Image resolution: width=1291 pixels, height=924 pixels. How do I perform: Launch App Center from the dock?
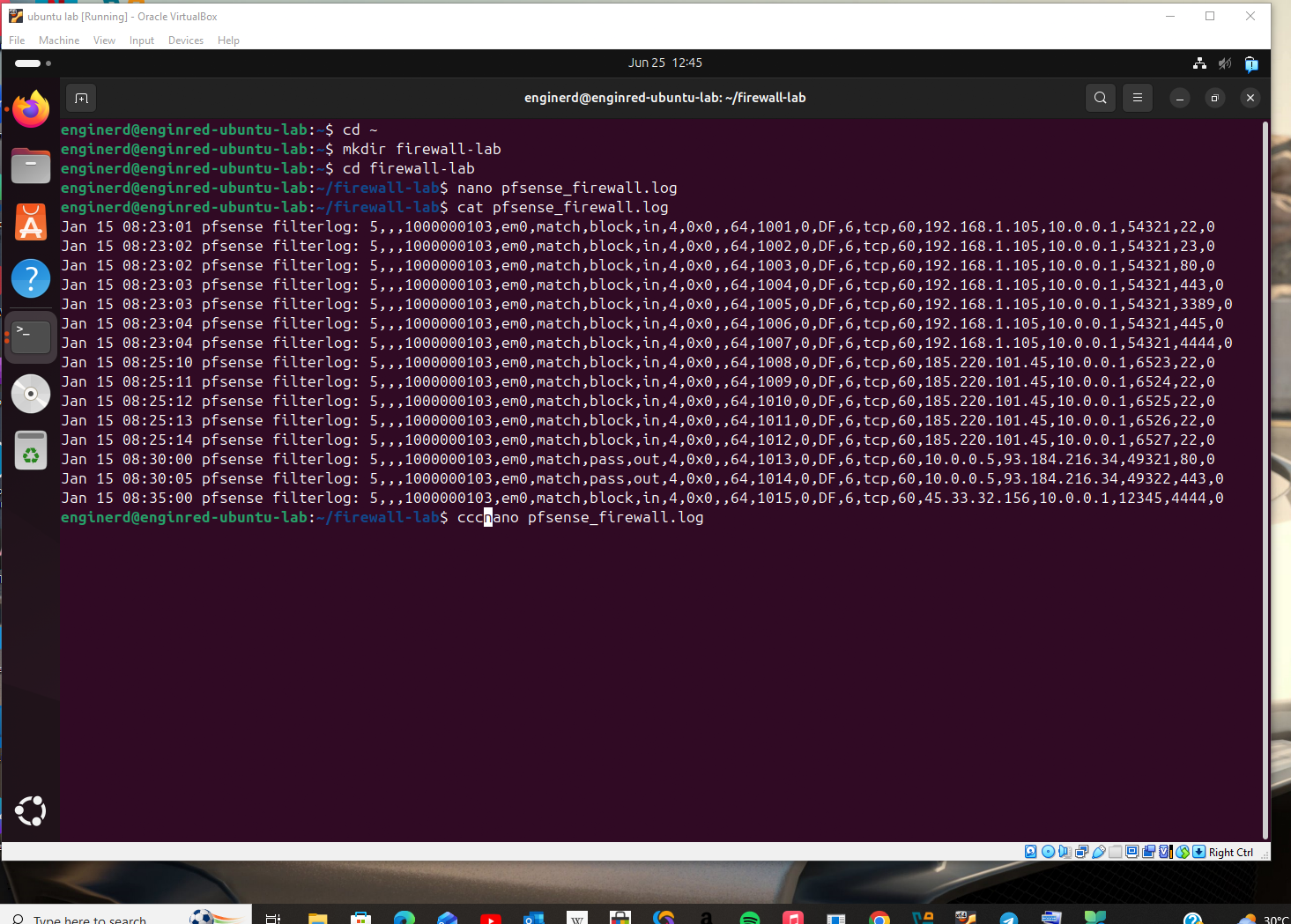(31, 222)
